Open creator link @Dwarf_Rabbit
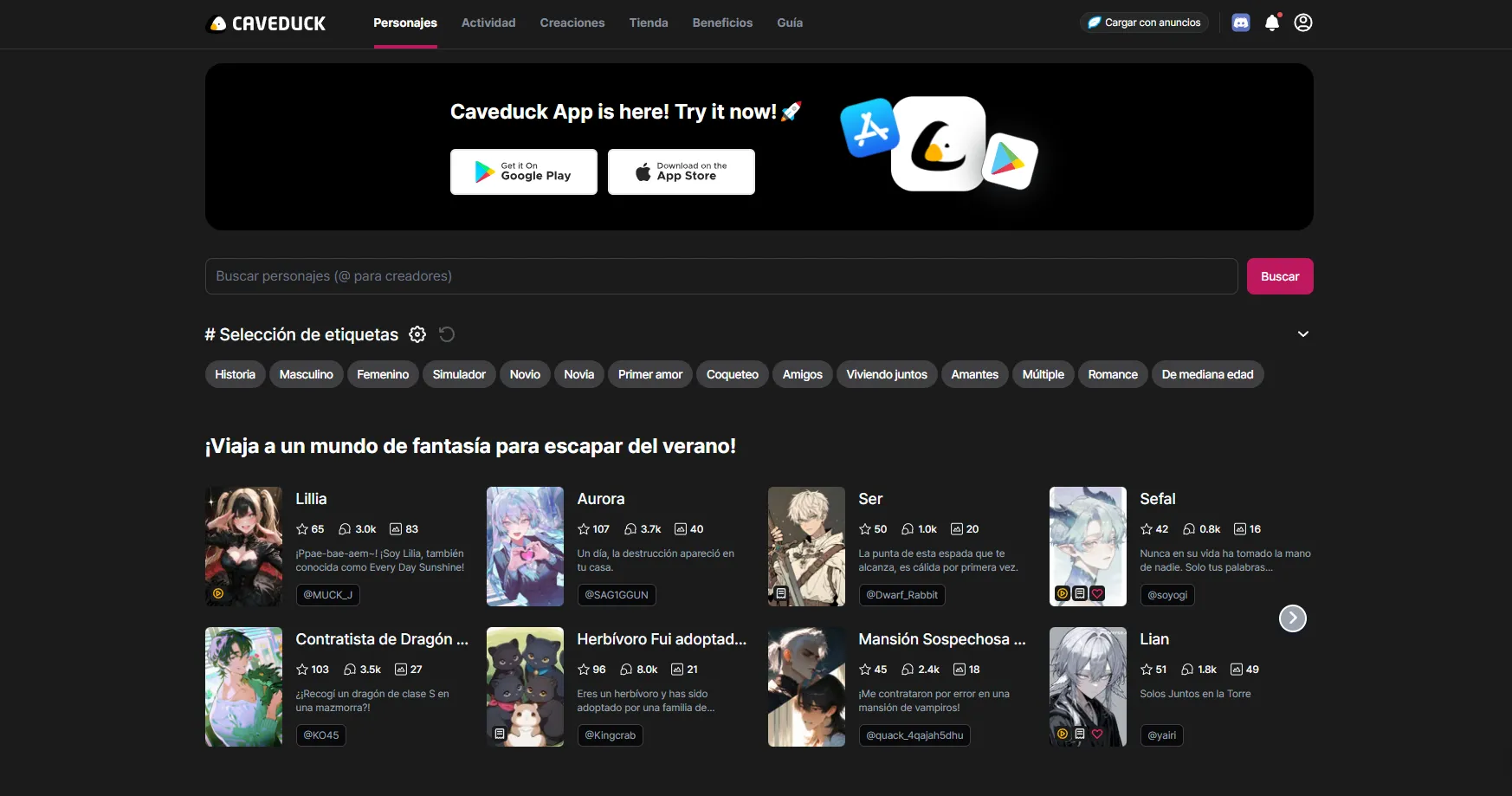The height and width of the screenshot is (796, 1512). (x=901, y=595)
